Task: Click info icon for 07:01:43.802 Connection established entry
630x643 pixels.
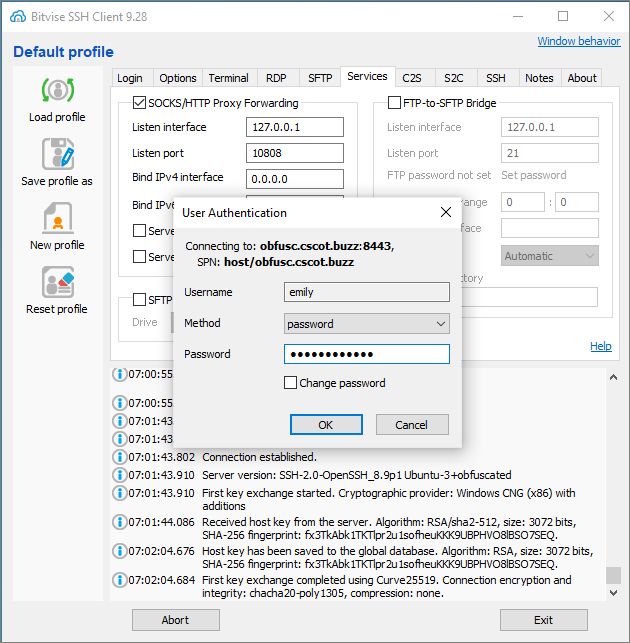Action: click(x=119, y=457)
